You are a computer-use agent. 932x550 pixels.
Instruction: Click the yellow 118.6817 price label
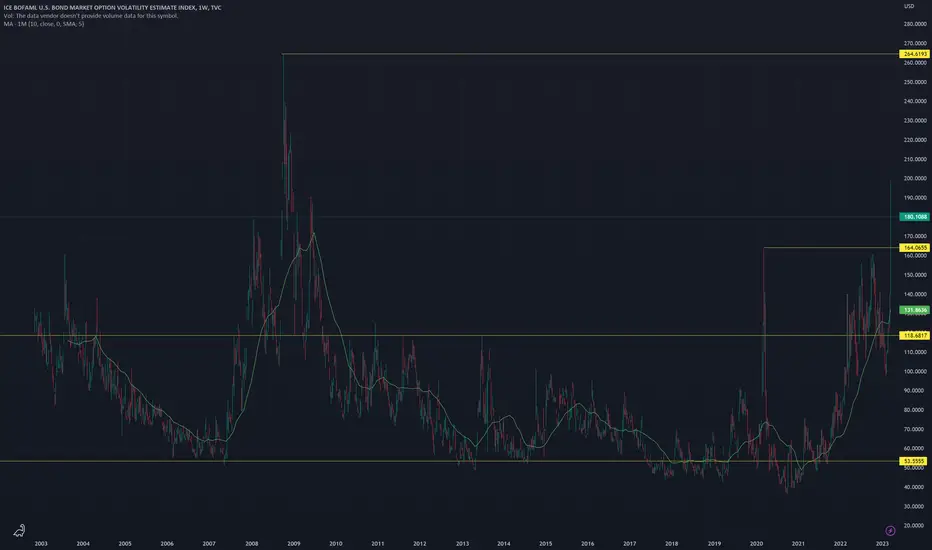click(914, 335)
